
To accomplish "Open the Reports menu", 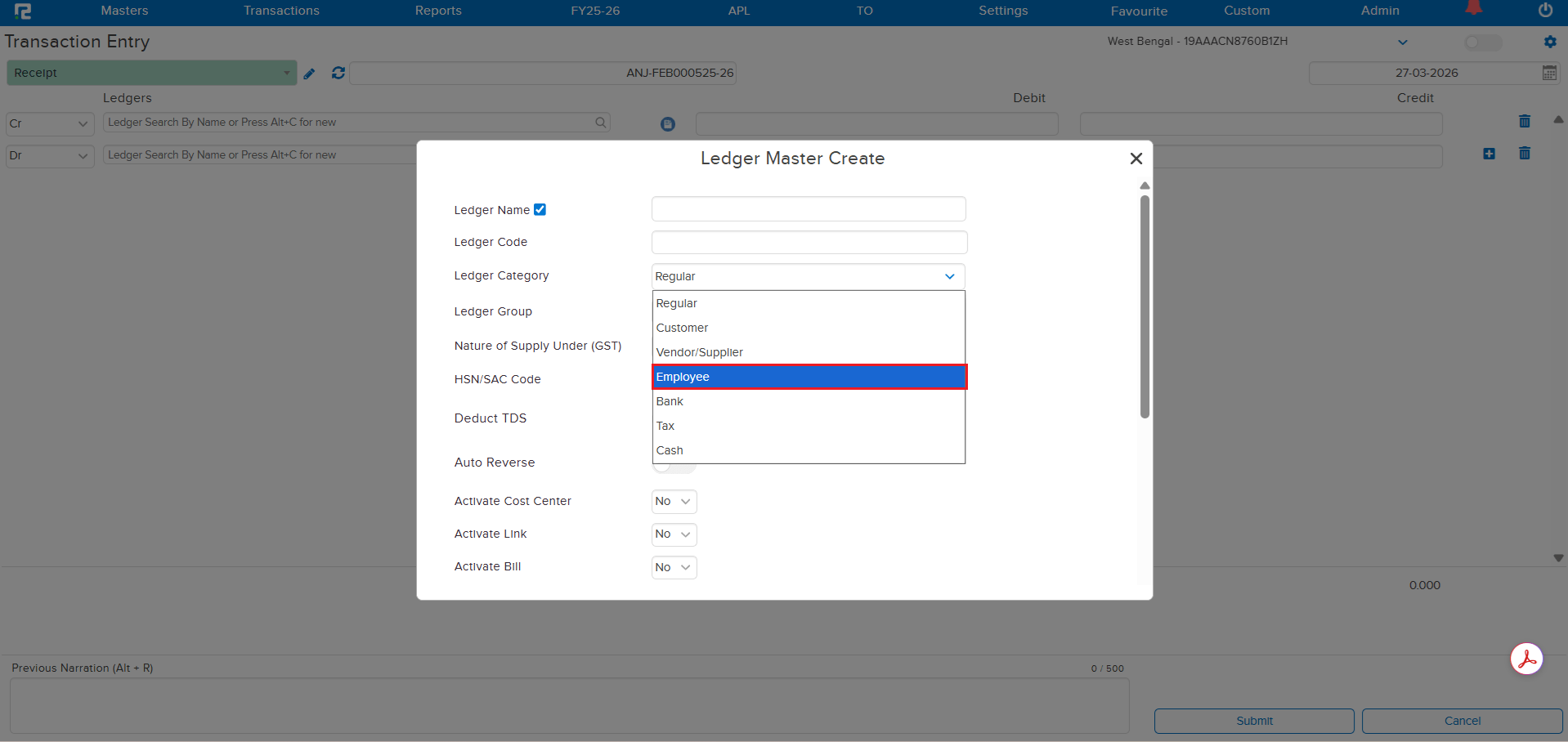I will (x=438, y=11).
